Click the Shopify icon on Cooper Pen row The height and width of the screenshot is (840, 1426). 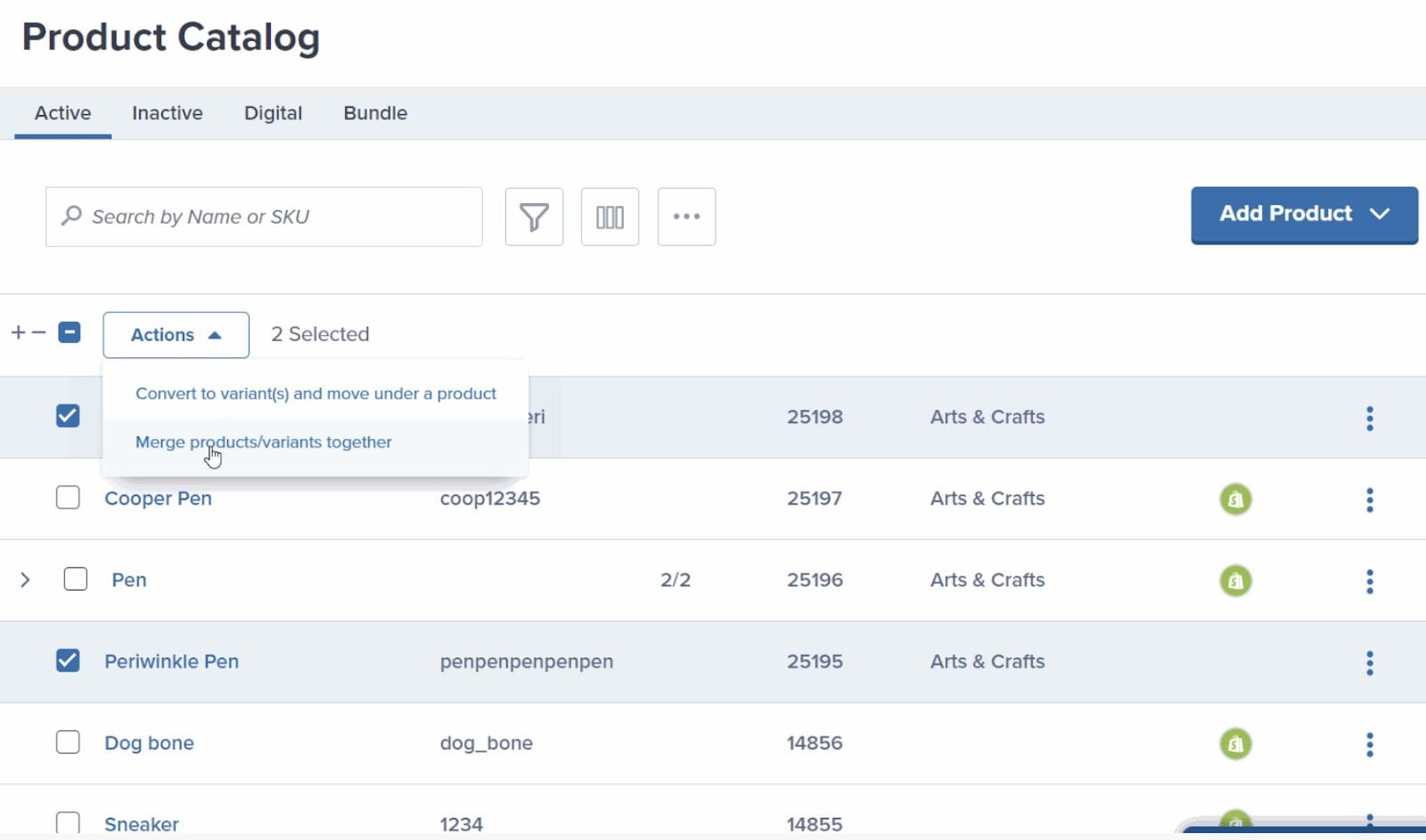(x=1235, y=499)
